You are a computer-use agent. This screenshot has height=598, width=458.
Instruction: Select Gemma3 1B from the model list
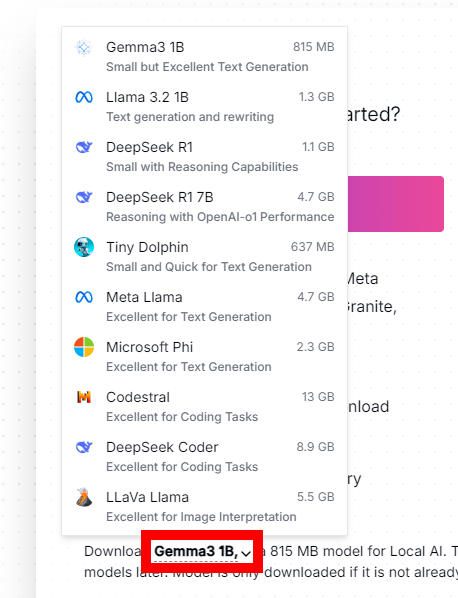tap(204, 57)
